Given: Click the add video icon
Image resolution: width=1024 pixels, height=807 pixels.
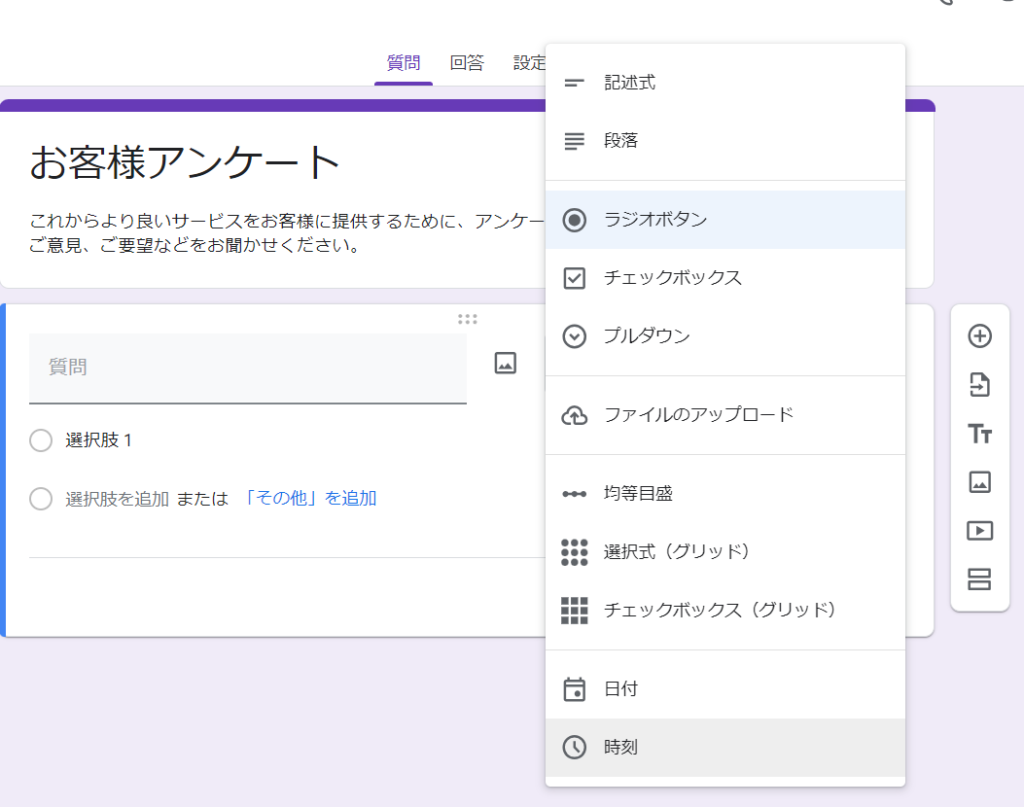Looking at the screenshot, I should 980,531.
